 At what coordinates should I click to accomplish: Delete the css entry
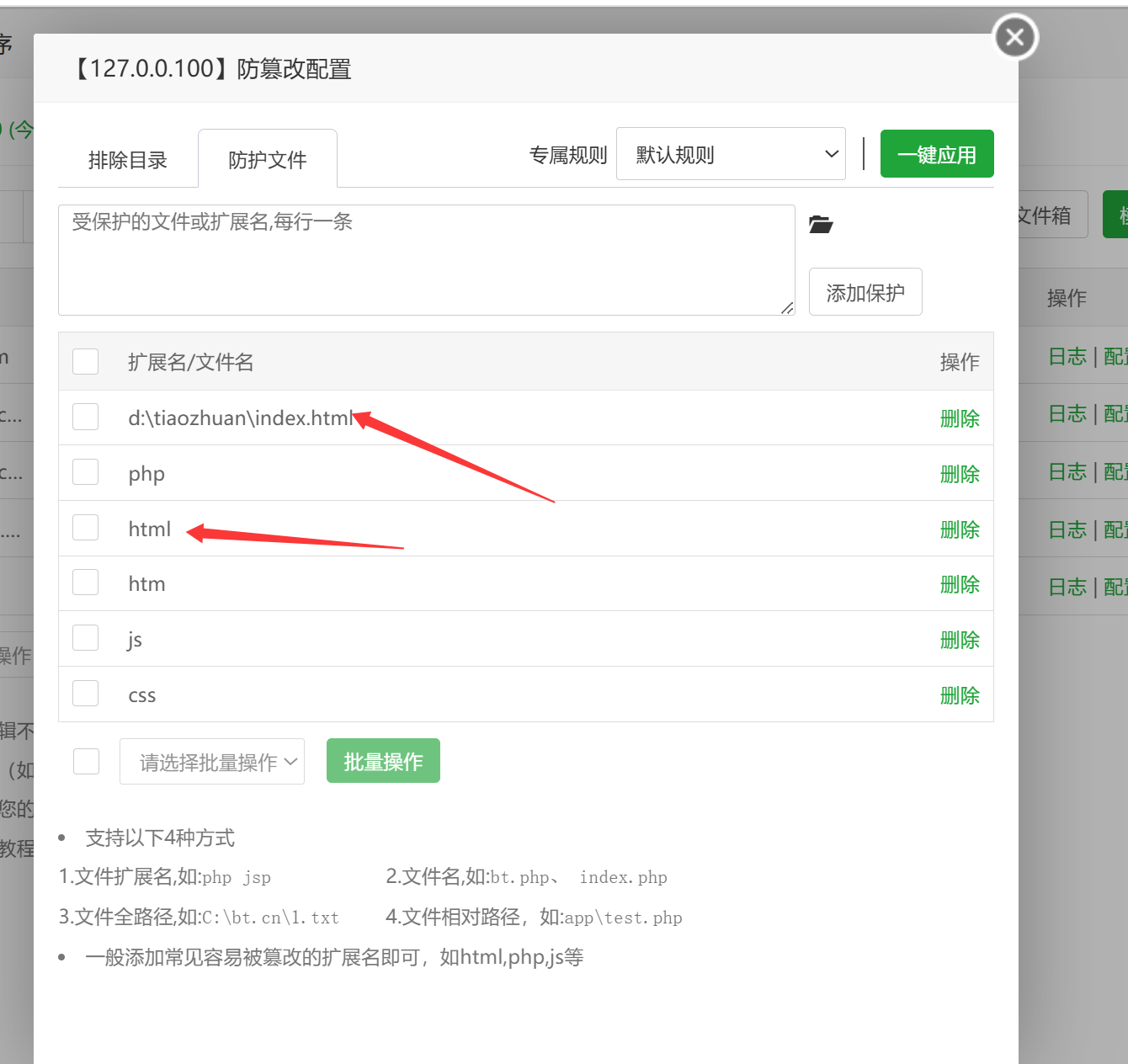point(960,695)
